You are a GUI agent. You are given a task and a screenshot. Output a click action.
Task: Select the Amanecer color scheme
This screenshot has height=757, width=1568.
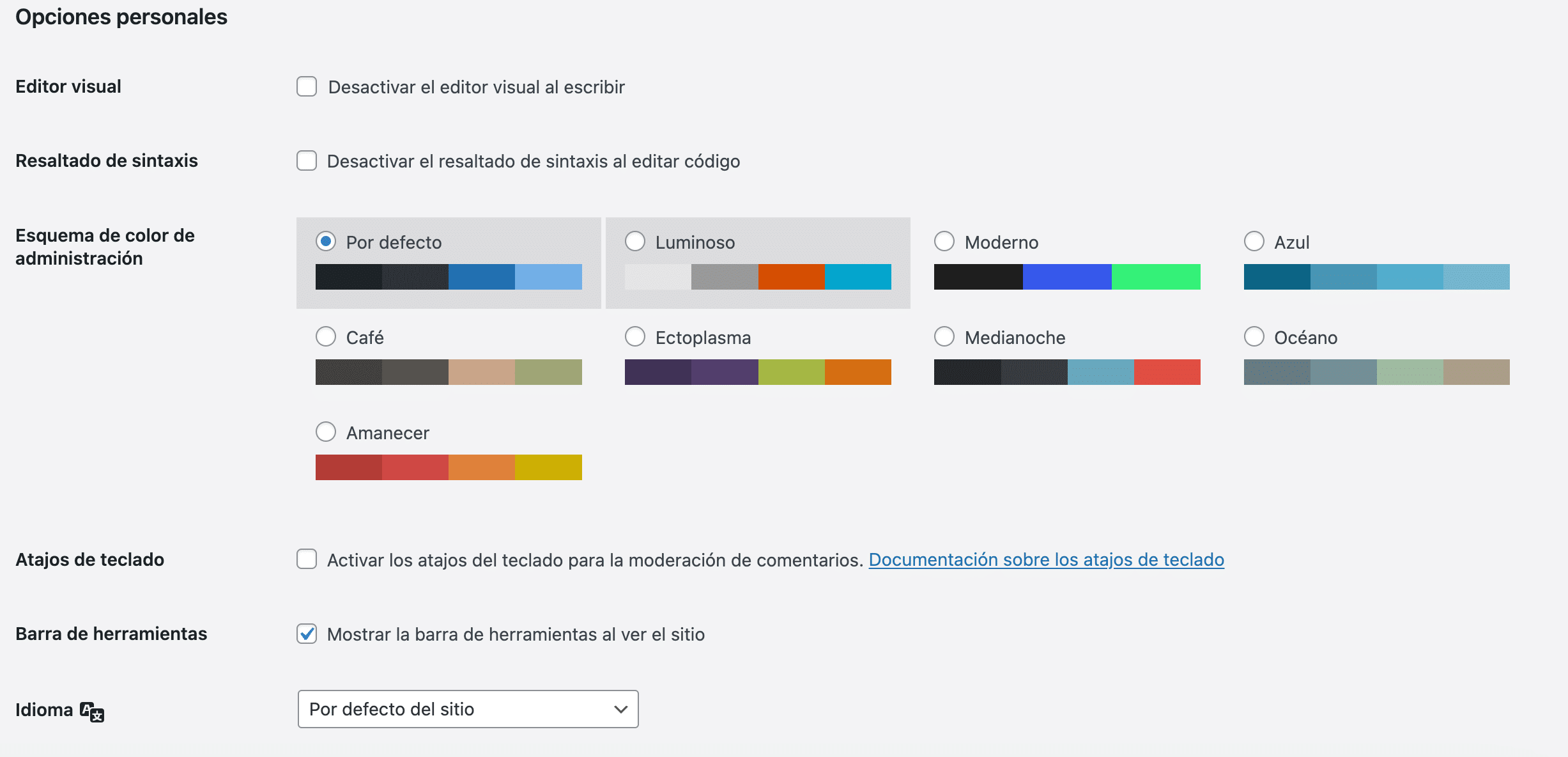pyautogui.click(x=326, y=432)
